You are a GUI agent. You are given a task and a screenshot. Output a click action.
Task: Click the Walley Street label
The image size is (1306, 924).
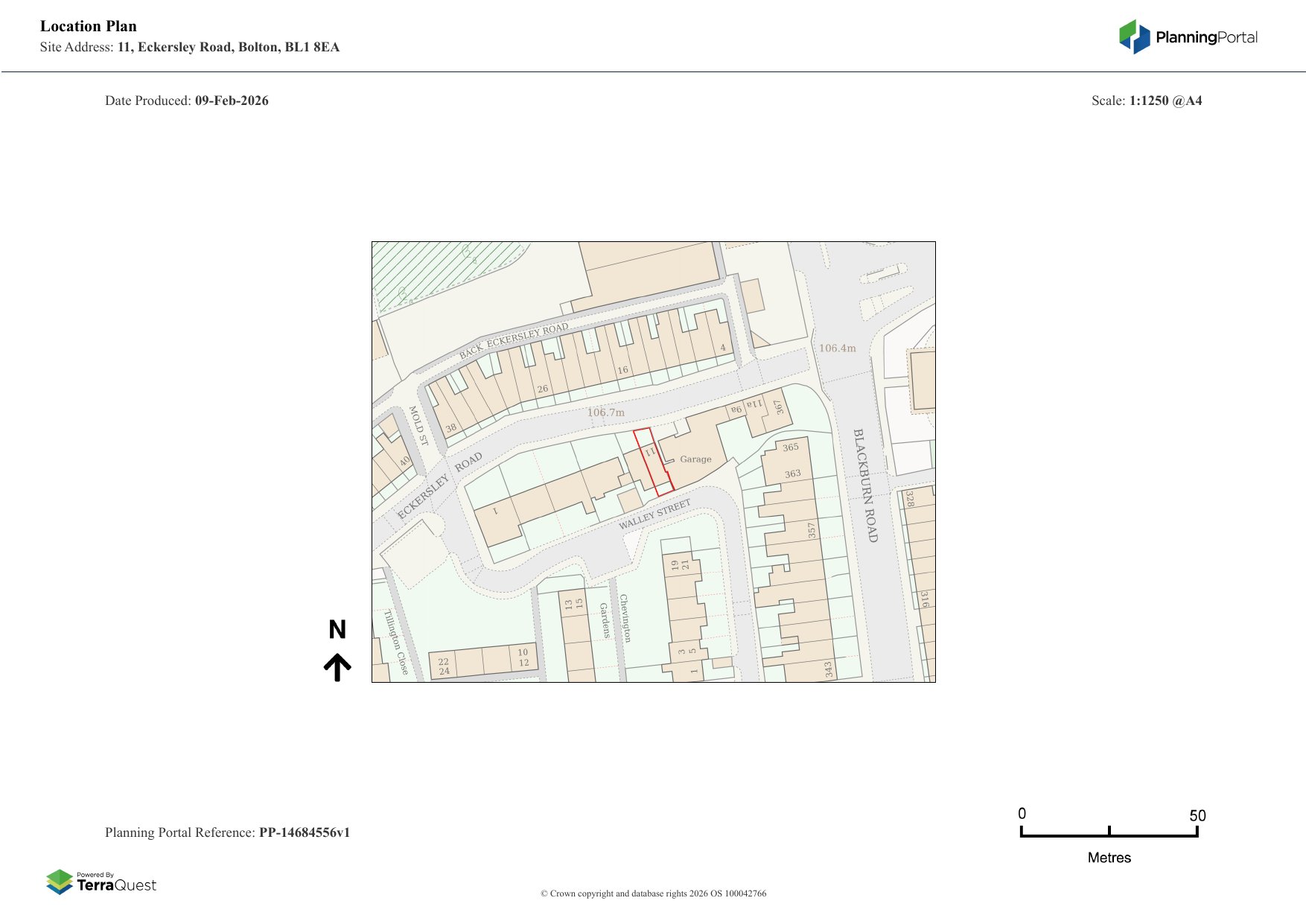point(654,514)
